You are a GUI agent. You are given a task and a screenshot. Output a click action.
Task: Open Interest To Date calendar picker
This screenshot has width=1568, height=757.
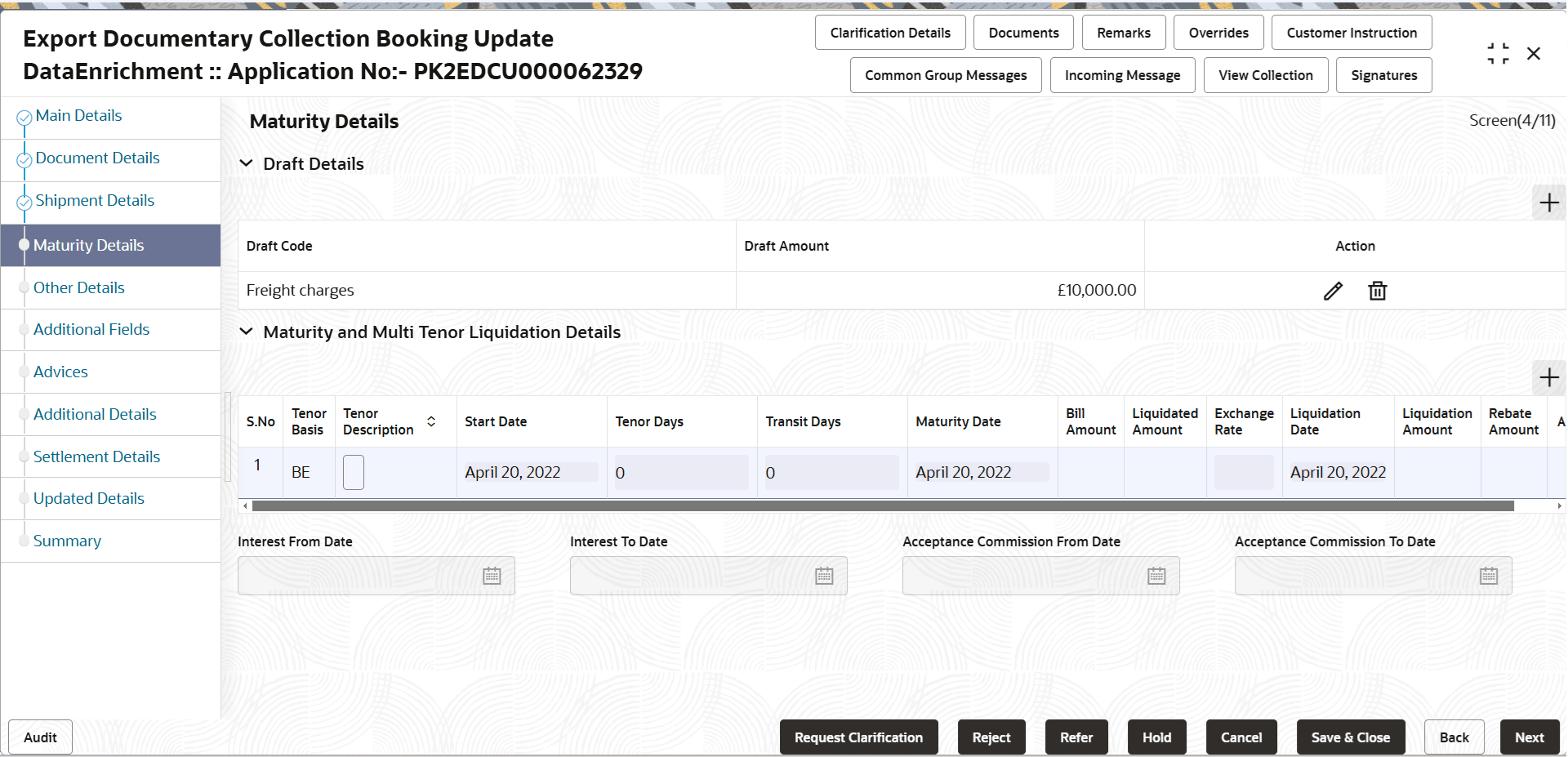[x=824, y=576]
